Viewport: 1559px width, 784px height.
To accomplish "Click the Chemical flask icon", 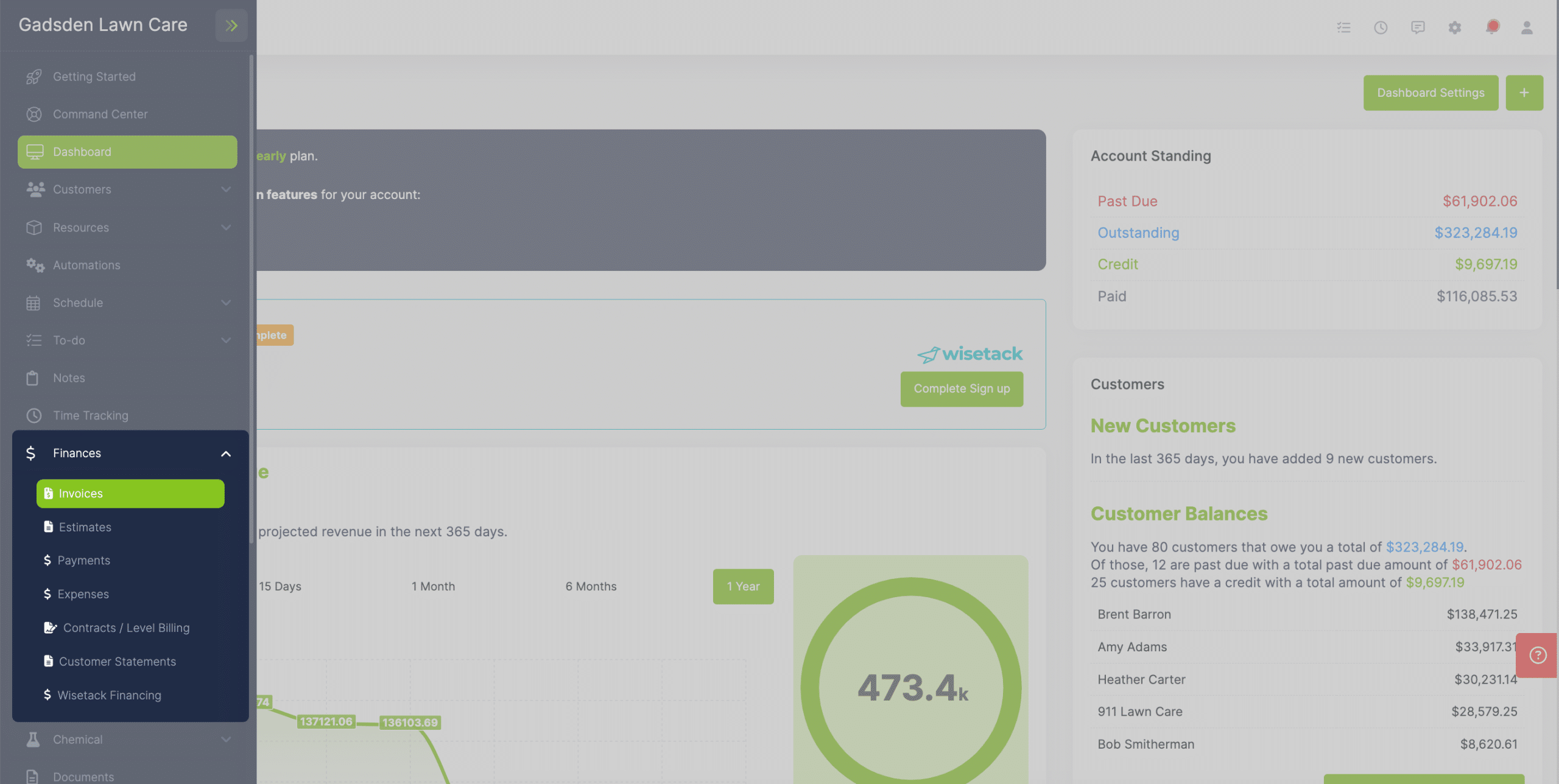I will click(x=33, y=740).
